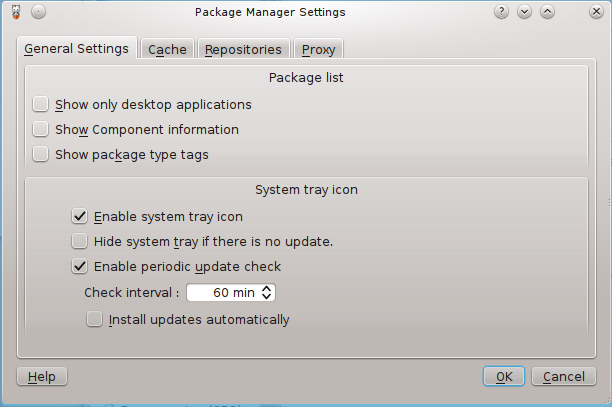This screenshot has width=612, height=407.
Task: Confirm settings with OK button
Action: pyautogui.click(x=504, y=376)
